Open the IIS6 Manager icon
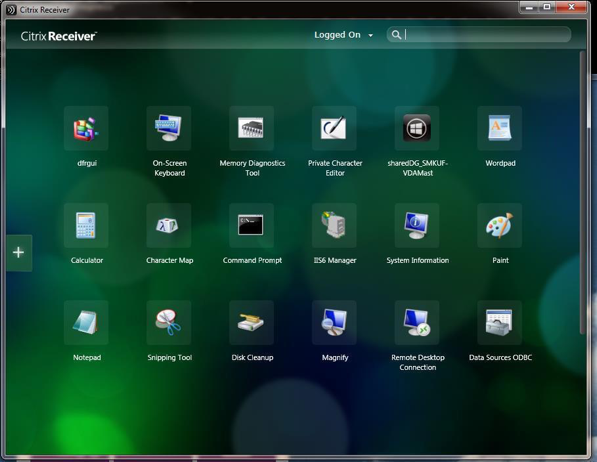 tap(334, 225)
